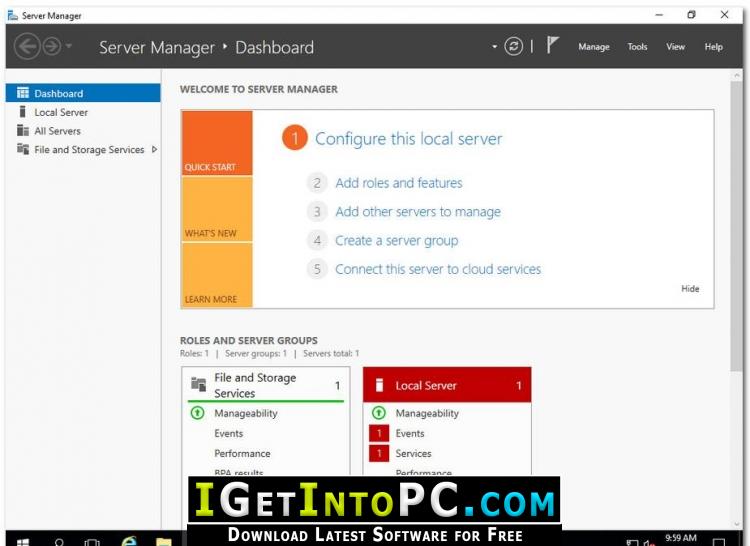This screenshot has width=750, height=546.
Task: Click the All Servers sidebar icon
Action: coord(22,130)
